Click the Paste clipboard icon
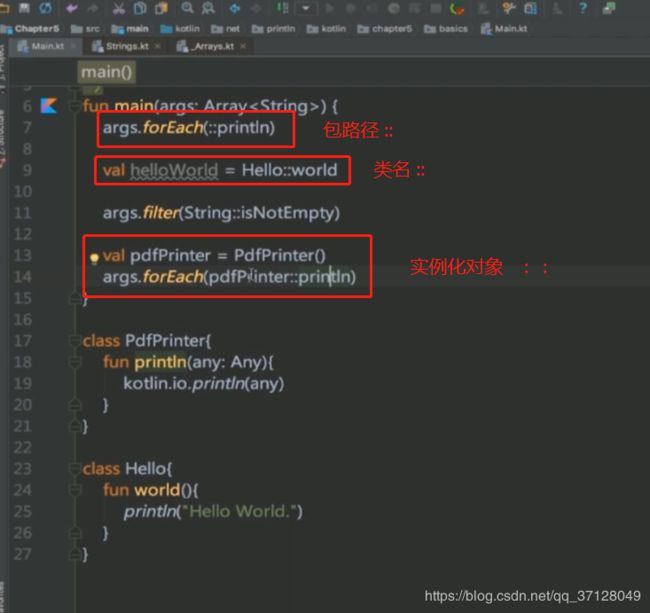Screen dimensions: 650x613 161,8
